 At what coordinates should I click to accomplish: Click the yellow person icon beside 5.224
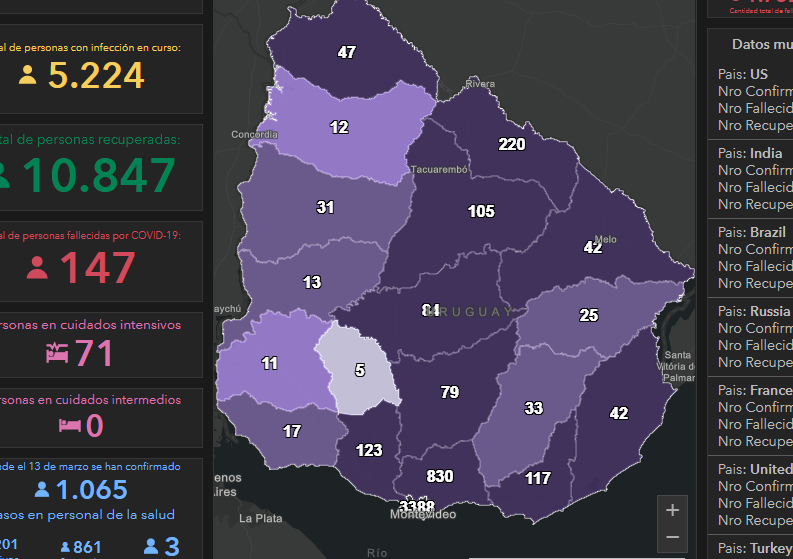28,75
